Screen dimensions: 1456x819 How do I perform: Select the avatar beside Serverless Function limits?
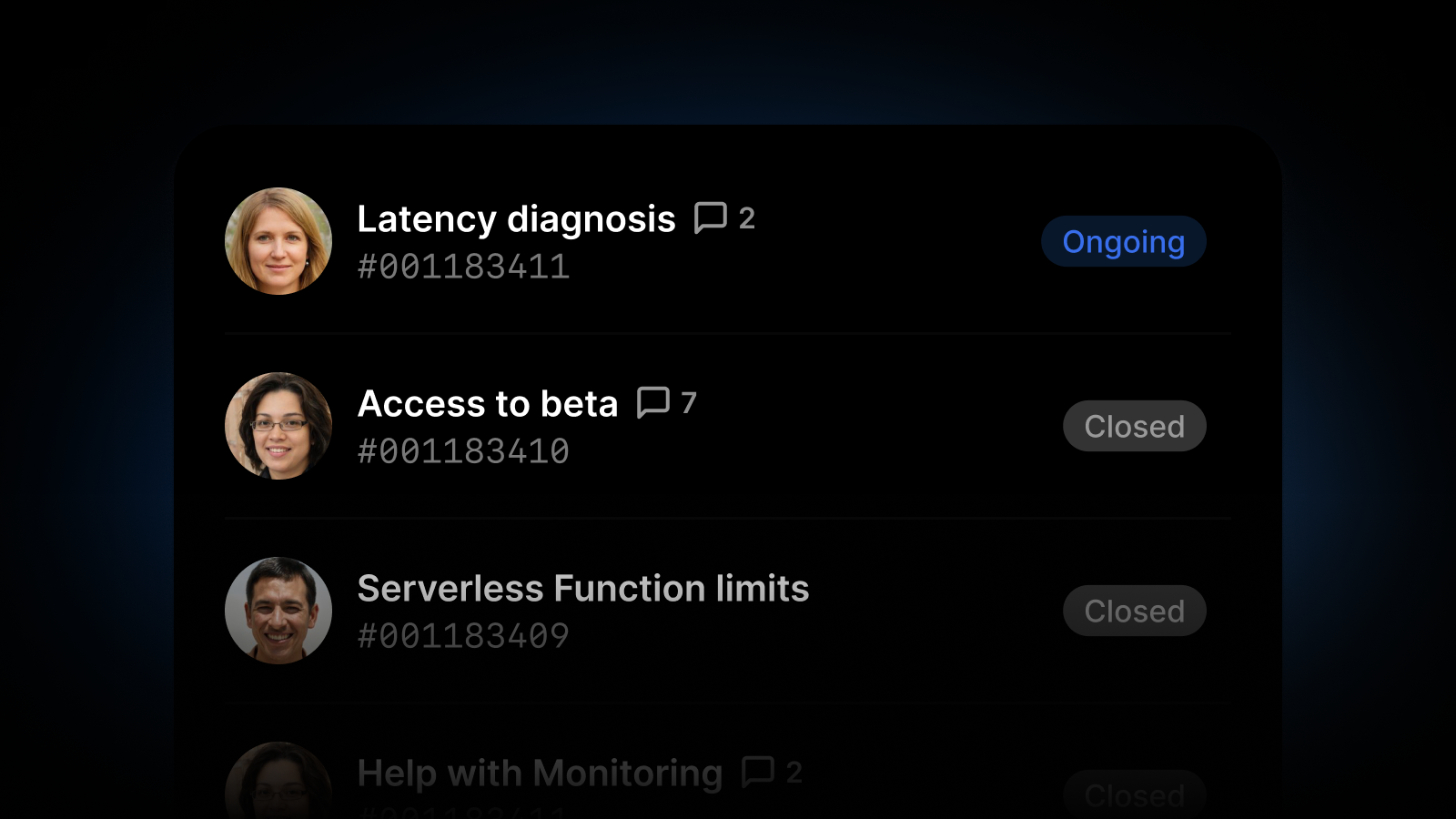[x=278, y=611]
